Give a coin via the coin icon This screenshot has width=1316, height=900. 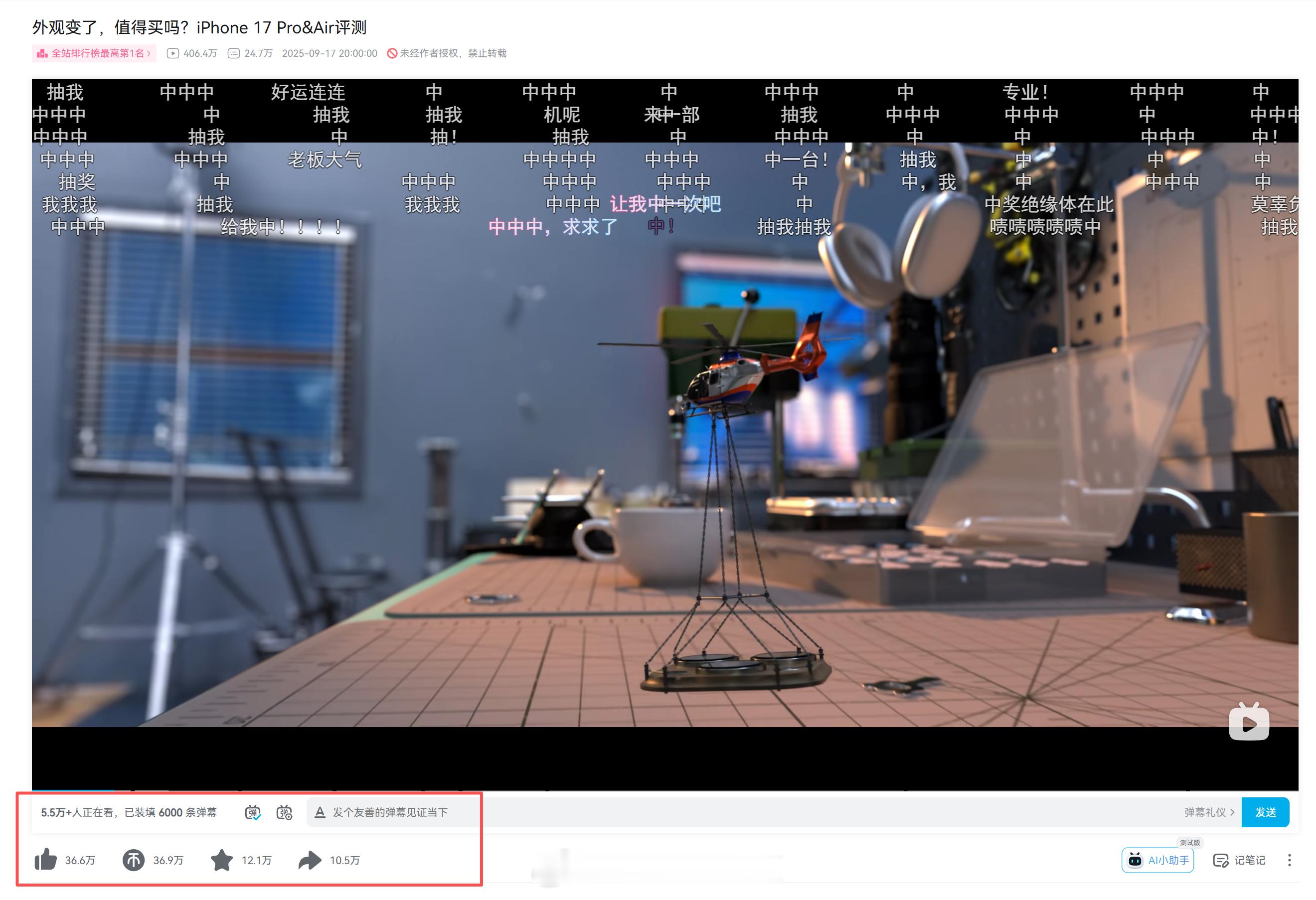pyautogui.click(x=134, y=860)
